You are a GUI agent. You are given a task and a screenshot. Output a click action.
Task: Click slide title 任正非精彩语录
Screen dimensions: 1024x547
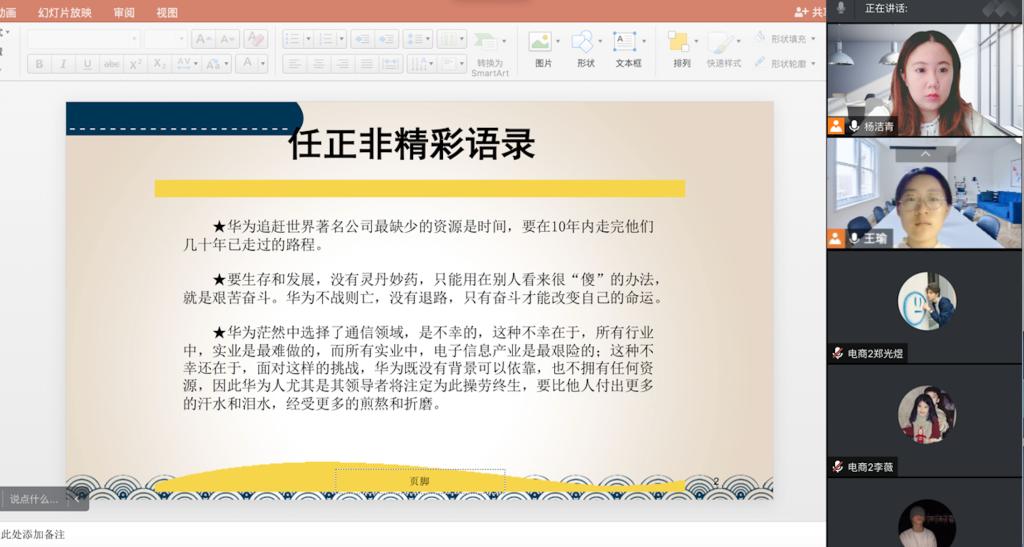click(412, 145)
